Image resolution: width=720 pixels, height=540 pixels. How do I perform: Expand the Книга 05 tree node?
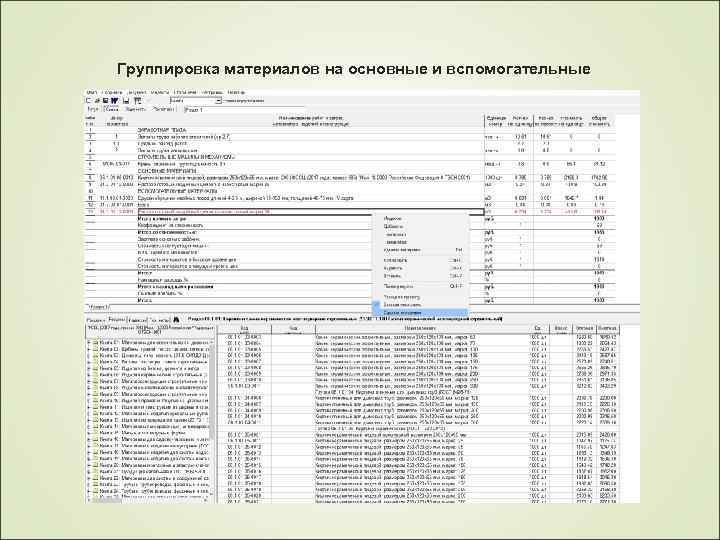[x=89, y=369]
